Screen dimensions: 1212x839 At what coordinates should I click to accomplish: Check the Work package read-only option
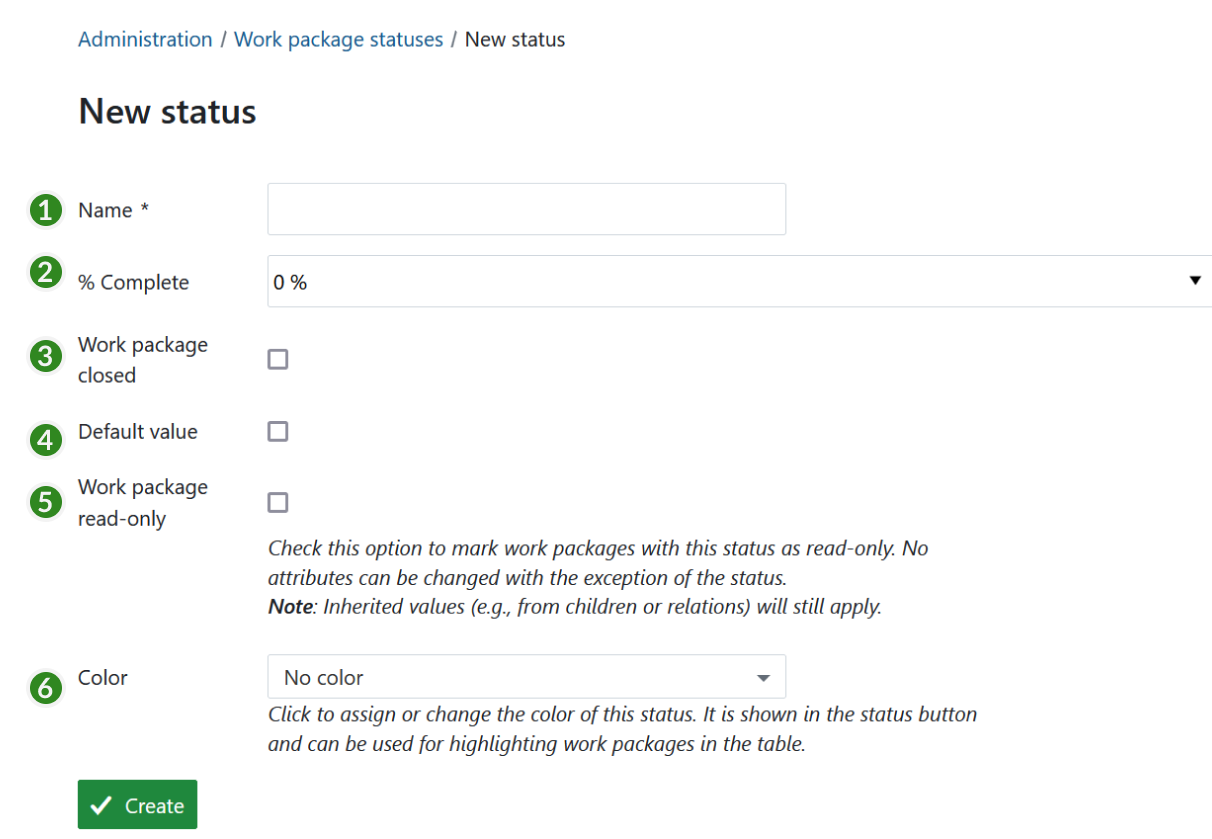point(278,502)
